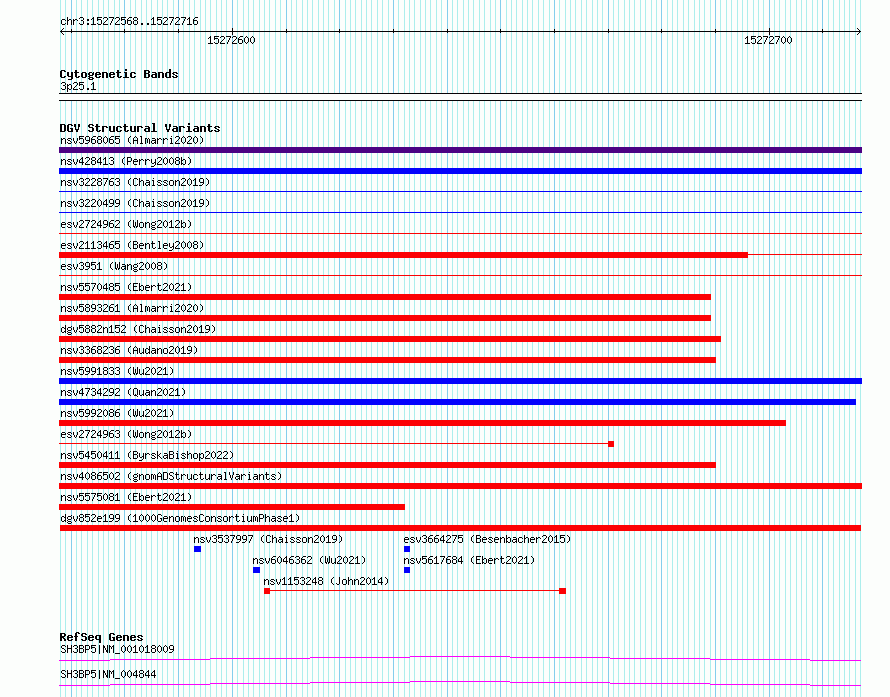Open esv2724963 (Wong2012b) label
The width and height of the screenshot is (890, 697).
pos(126,434)
